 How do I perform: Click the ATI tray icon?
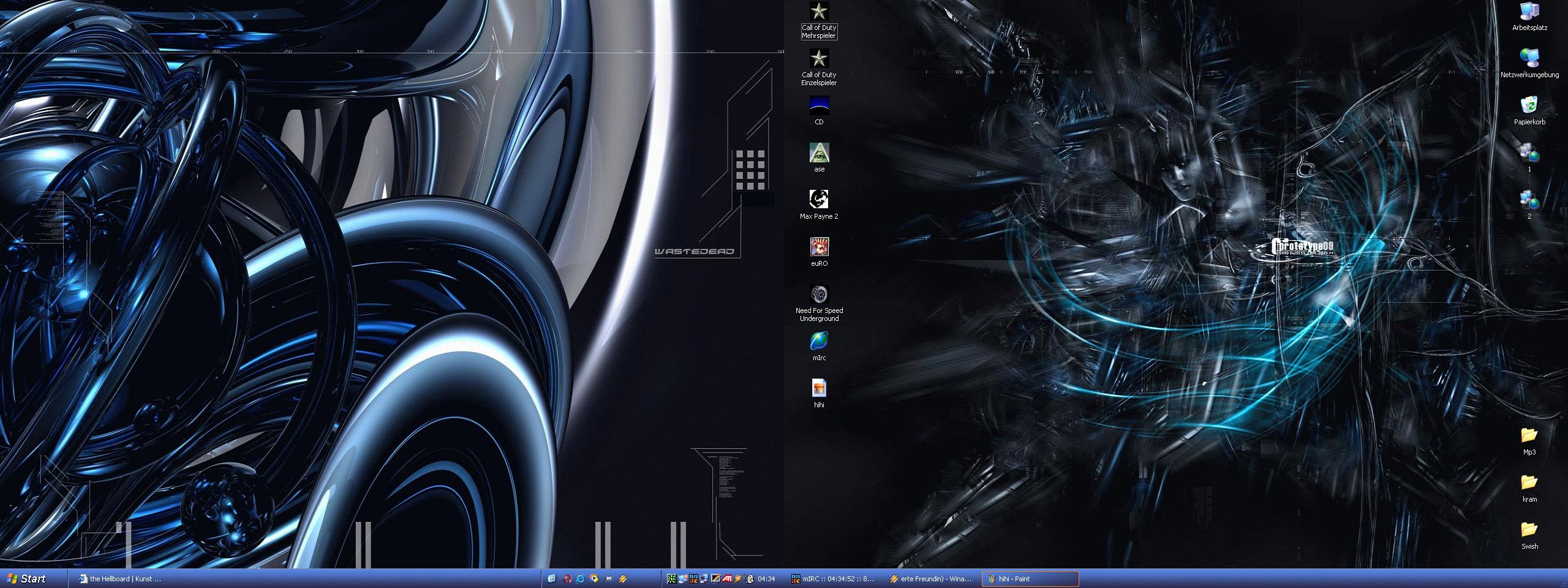pyautogui.click(x=728, y=579)
